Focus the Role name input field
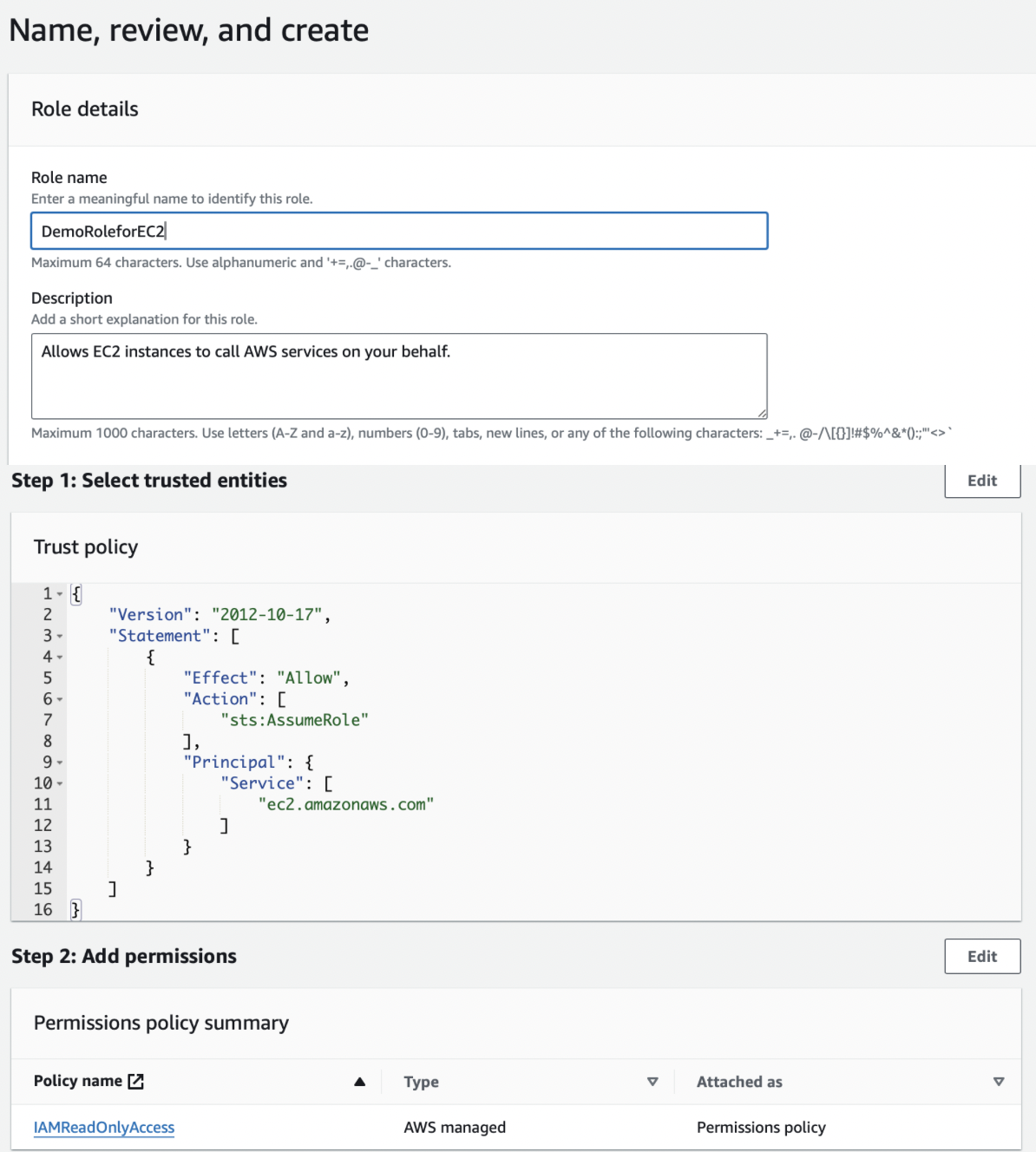The height and width of the screenshot is (1152, 1036). coord(399,231)
